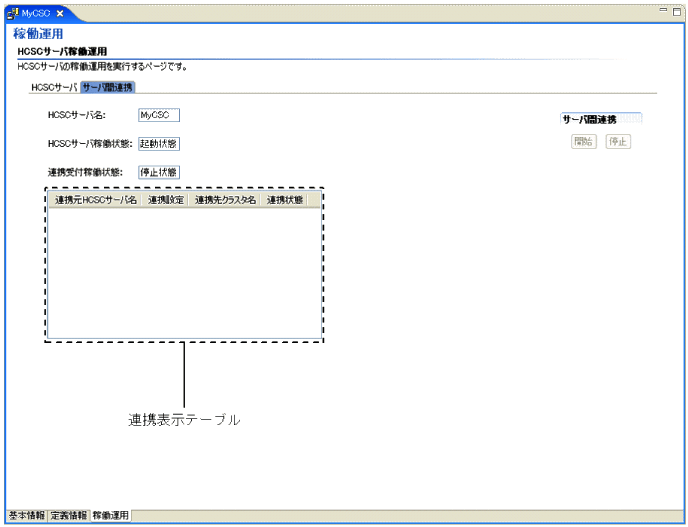Open the 基本情報 bottom tab
The width and height of the screenshot is (688, 527).
tap(26, 515)
